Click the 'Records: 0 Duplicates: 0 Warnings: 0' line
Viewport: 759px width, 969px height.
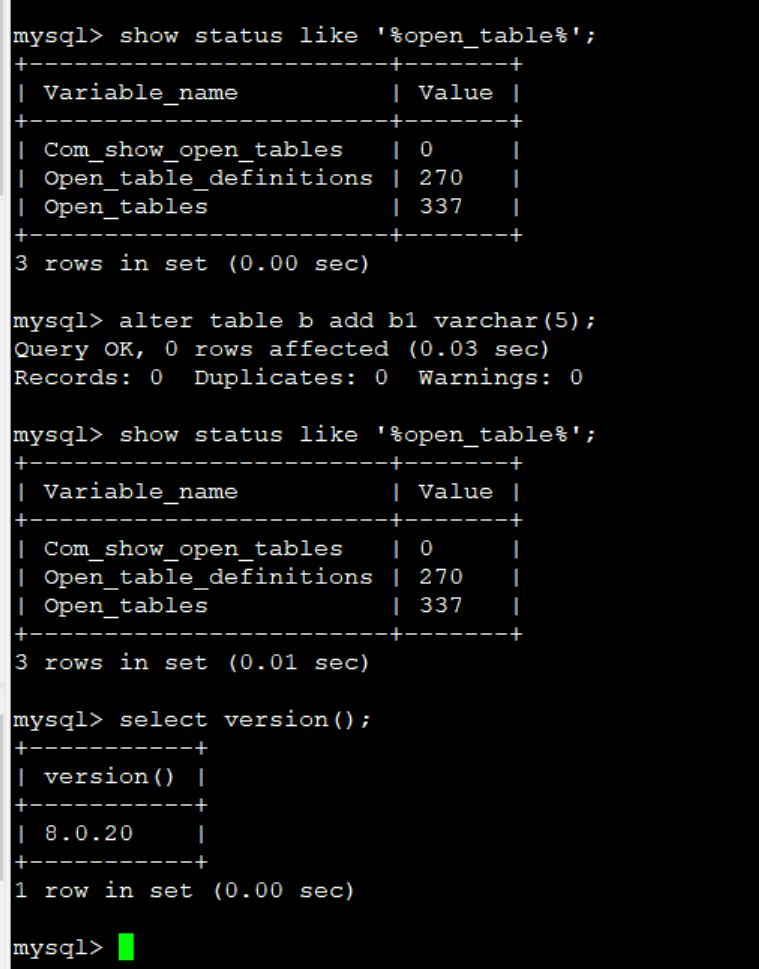299,378
